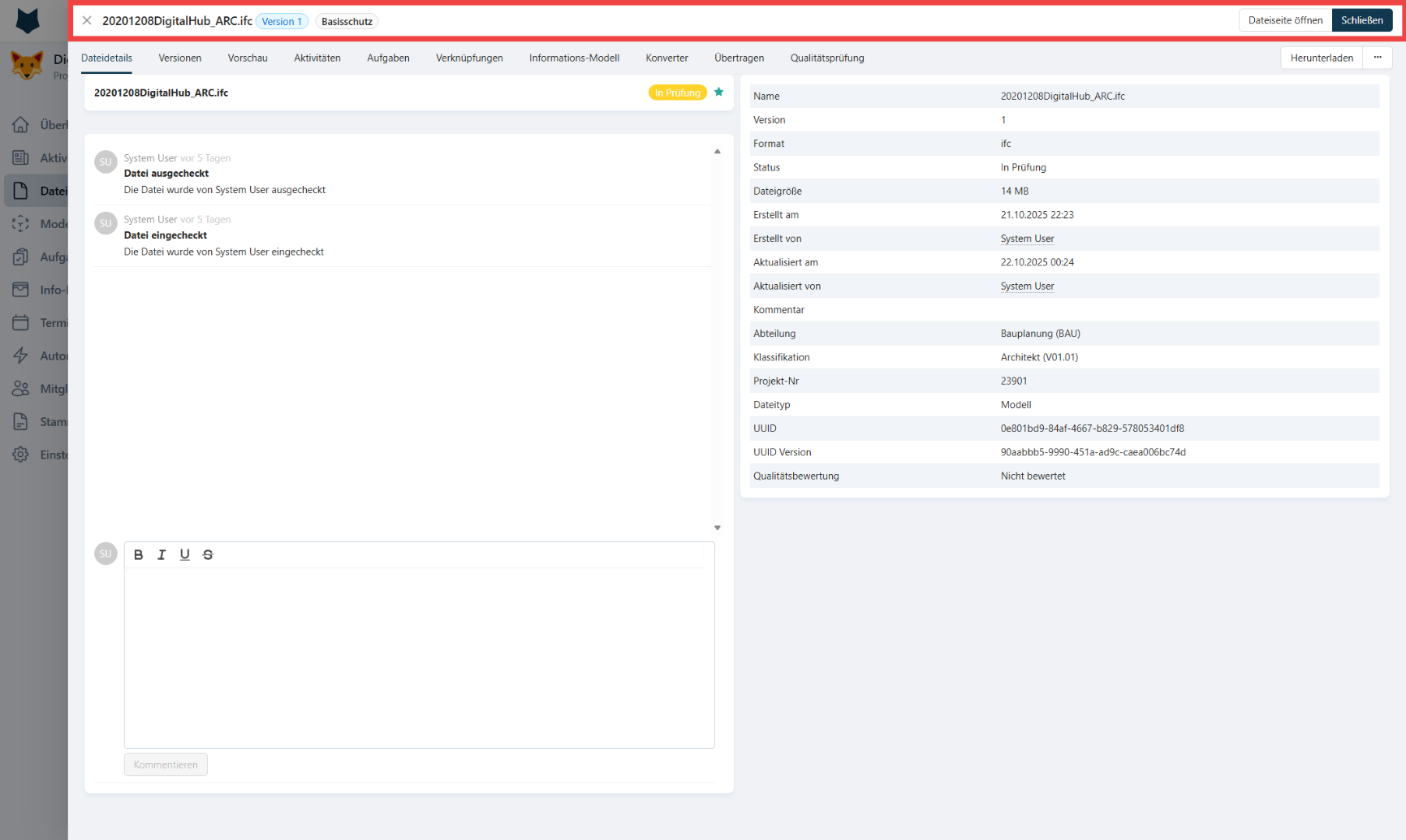1406x840 pixels.
Task: Switch to the Dateidetails tab
Action: click(106, 58)
